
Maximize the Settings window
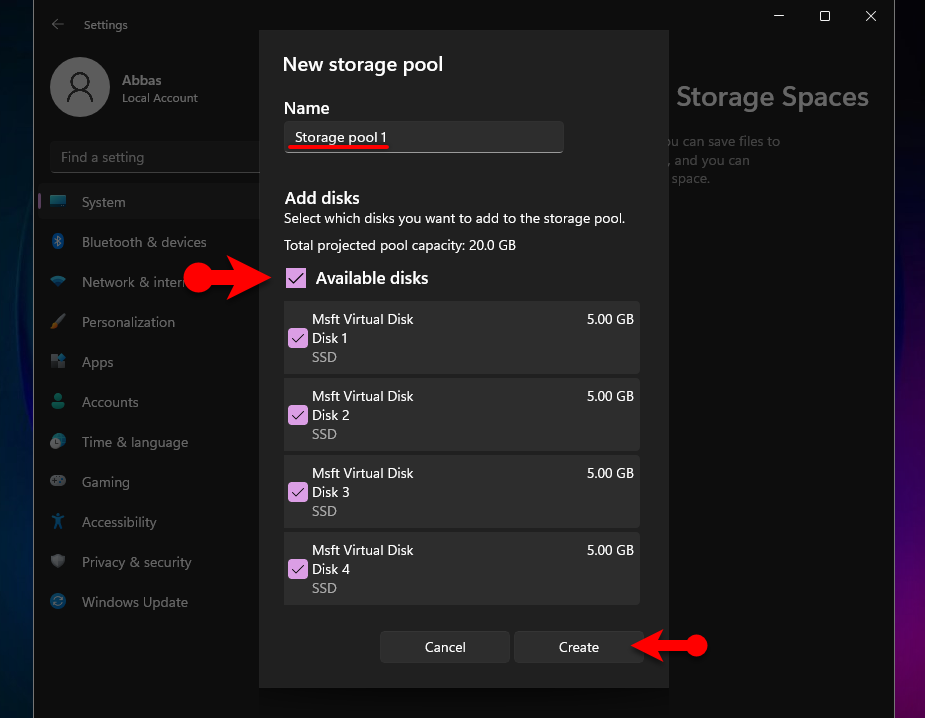(825, 17)
